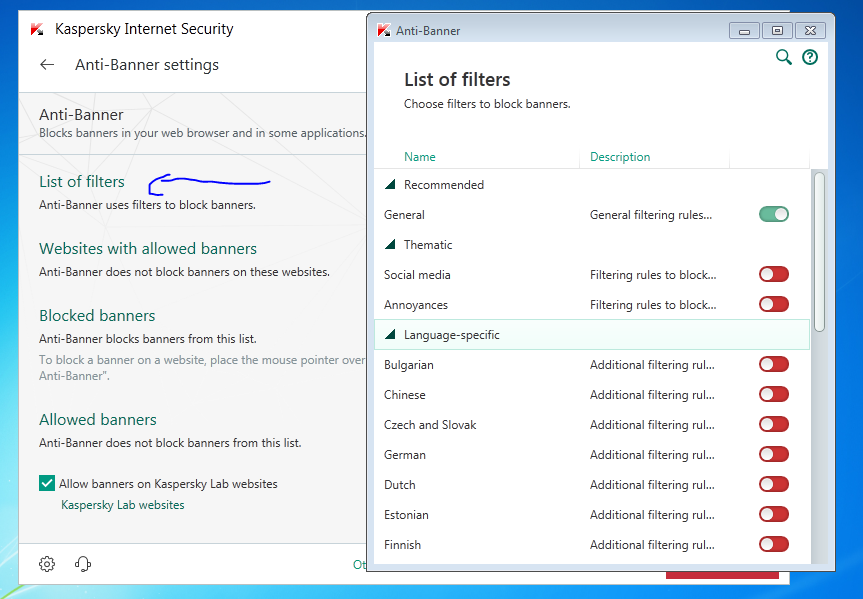Click the Kaspersky logo in Anti-Banner title bar

383,30
